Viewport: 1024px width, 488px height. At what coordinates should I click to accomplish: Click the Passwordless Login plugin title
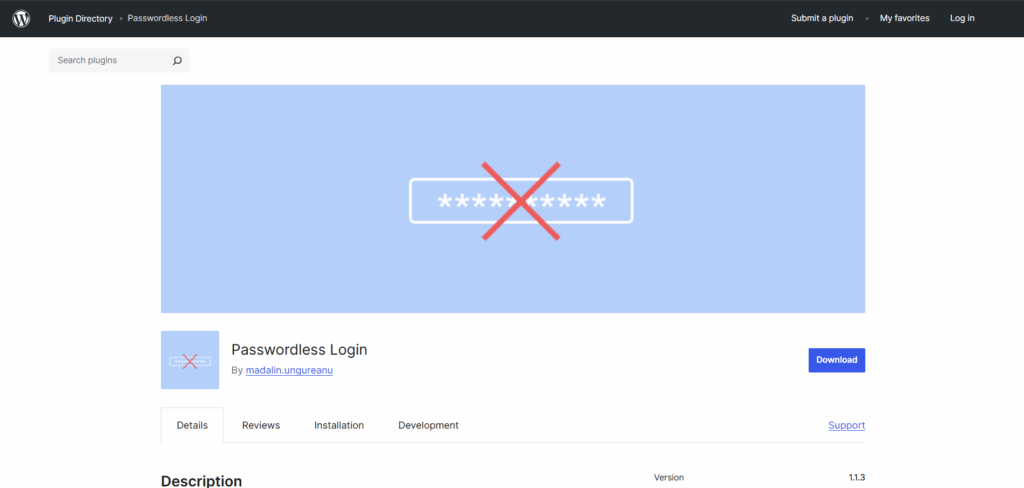point(299,350)
